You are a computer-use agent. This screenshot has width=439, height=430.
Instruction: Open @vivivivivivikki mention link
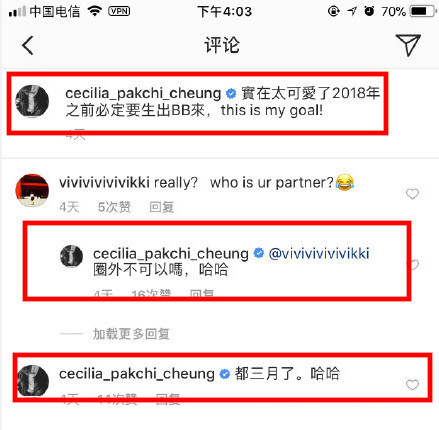[x=319, y=254]
